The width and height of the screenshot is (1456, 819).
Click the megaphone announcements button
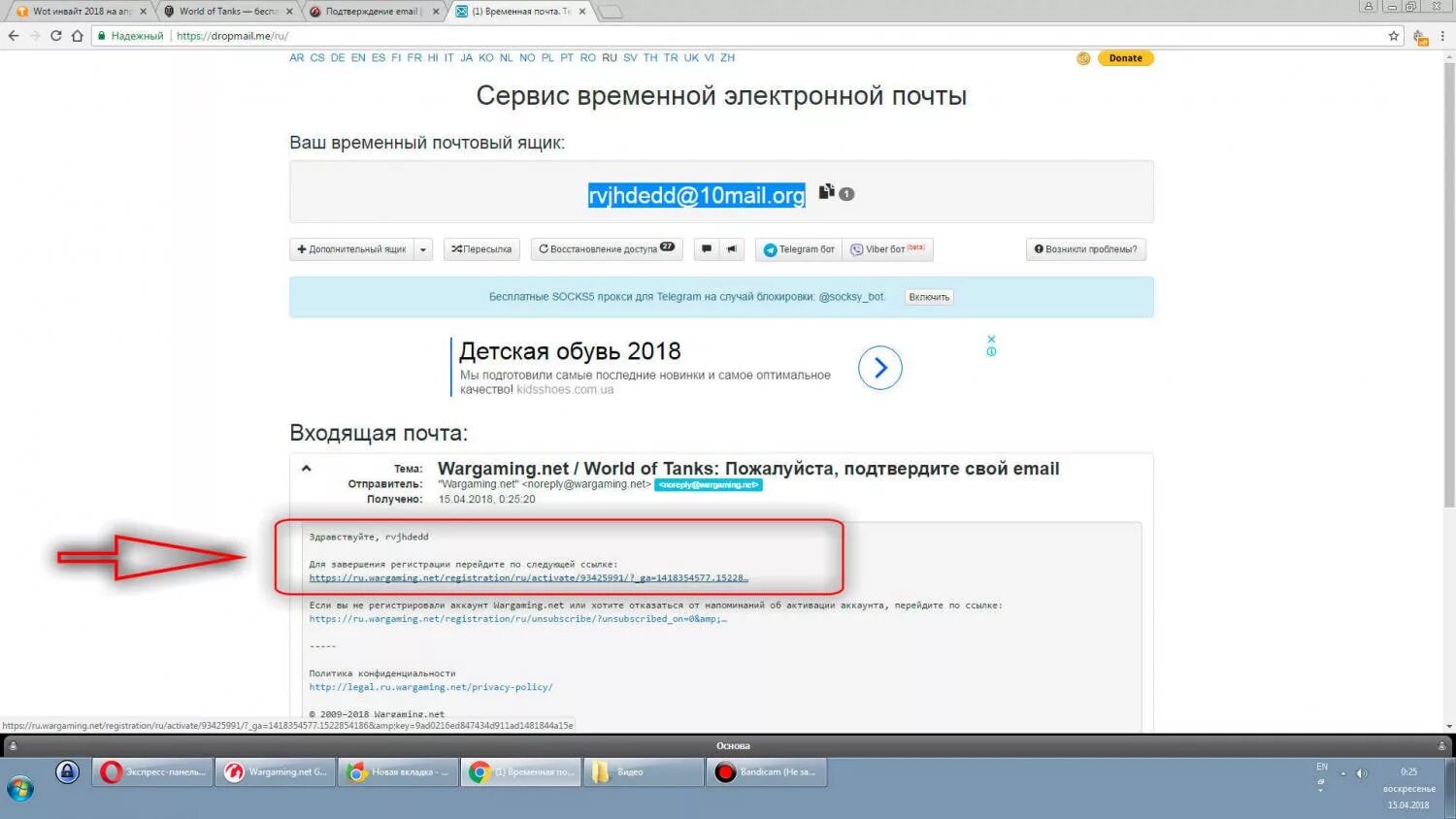(x=732, y=249)
